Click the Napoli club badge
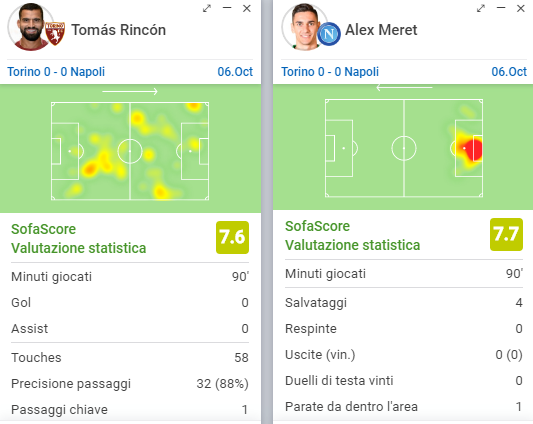Viewport: 533px width, 424px height. (329, 34)
